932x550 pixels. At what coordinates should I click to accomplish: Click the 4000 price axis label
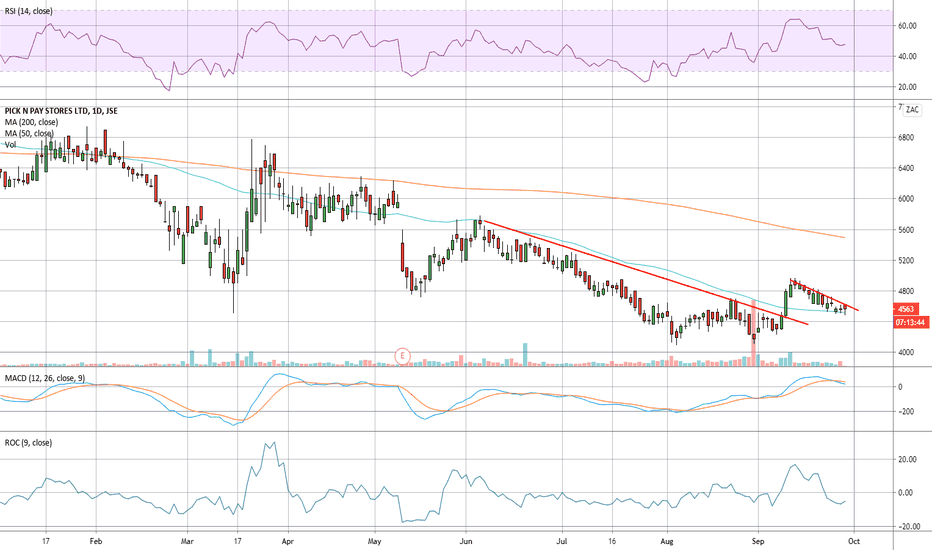click(906, 353)
